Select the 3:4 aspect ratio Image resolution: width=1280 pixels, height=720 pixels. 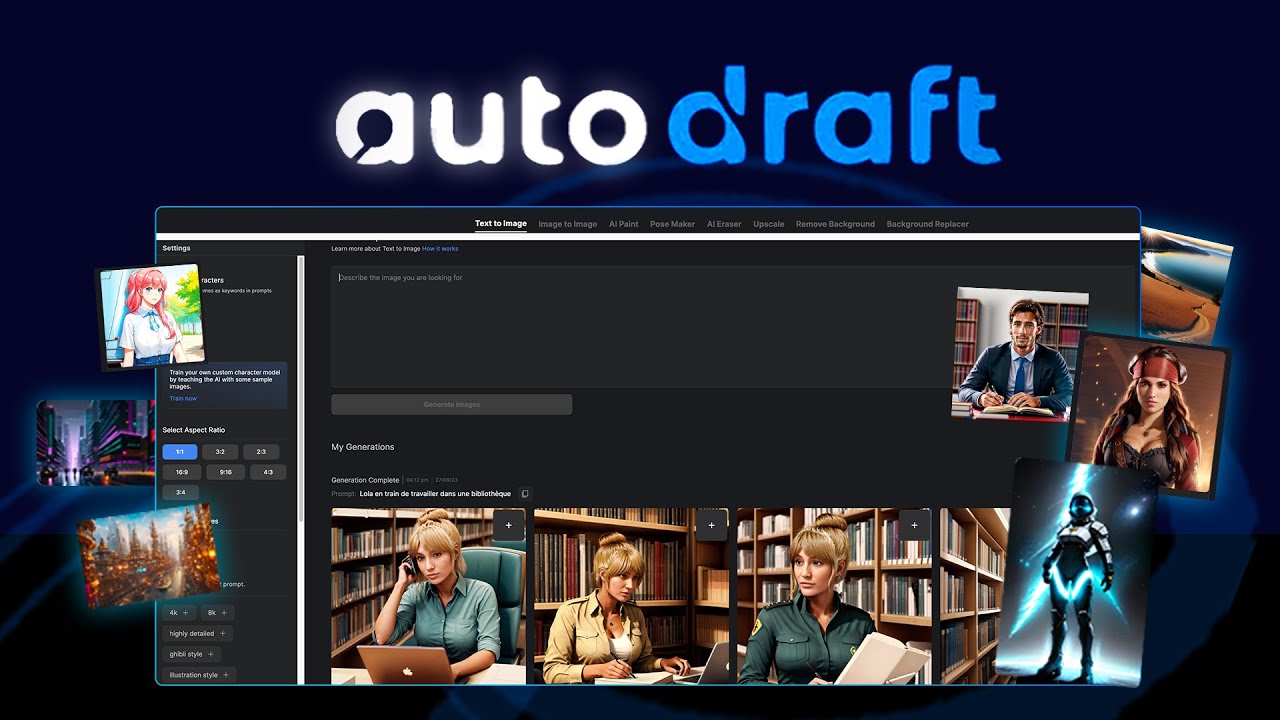coord(180,492)
